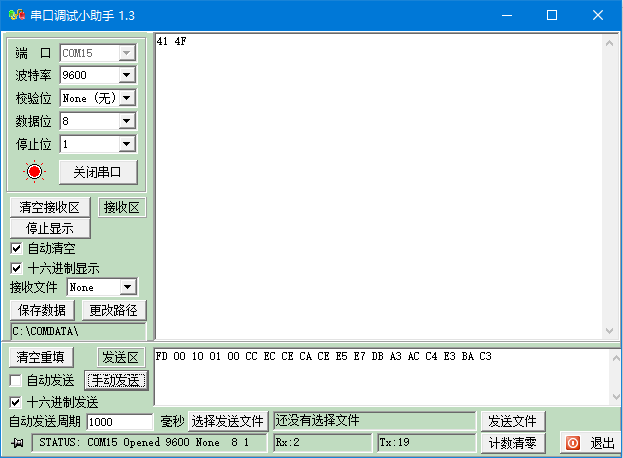The width and height of the screenshot is (623, 458).
Task: Open the 波特率 baud rate dropdown
Action: [x=127, y=75]
